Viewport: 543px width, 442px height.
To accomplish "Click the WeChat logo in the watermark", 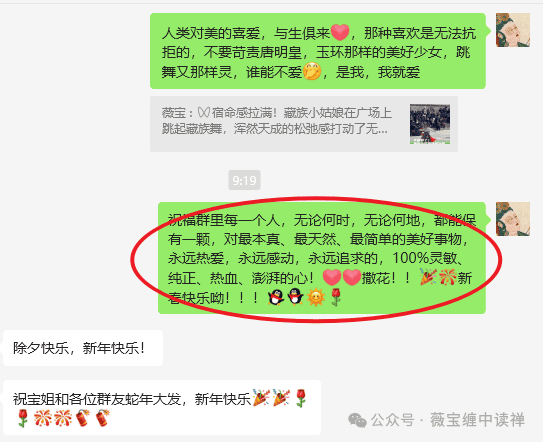I will pos(357,420).
